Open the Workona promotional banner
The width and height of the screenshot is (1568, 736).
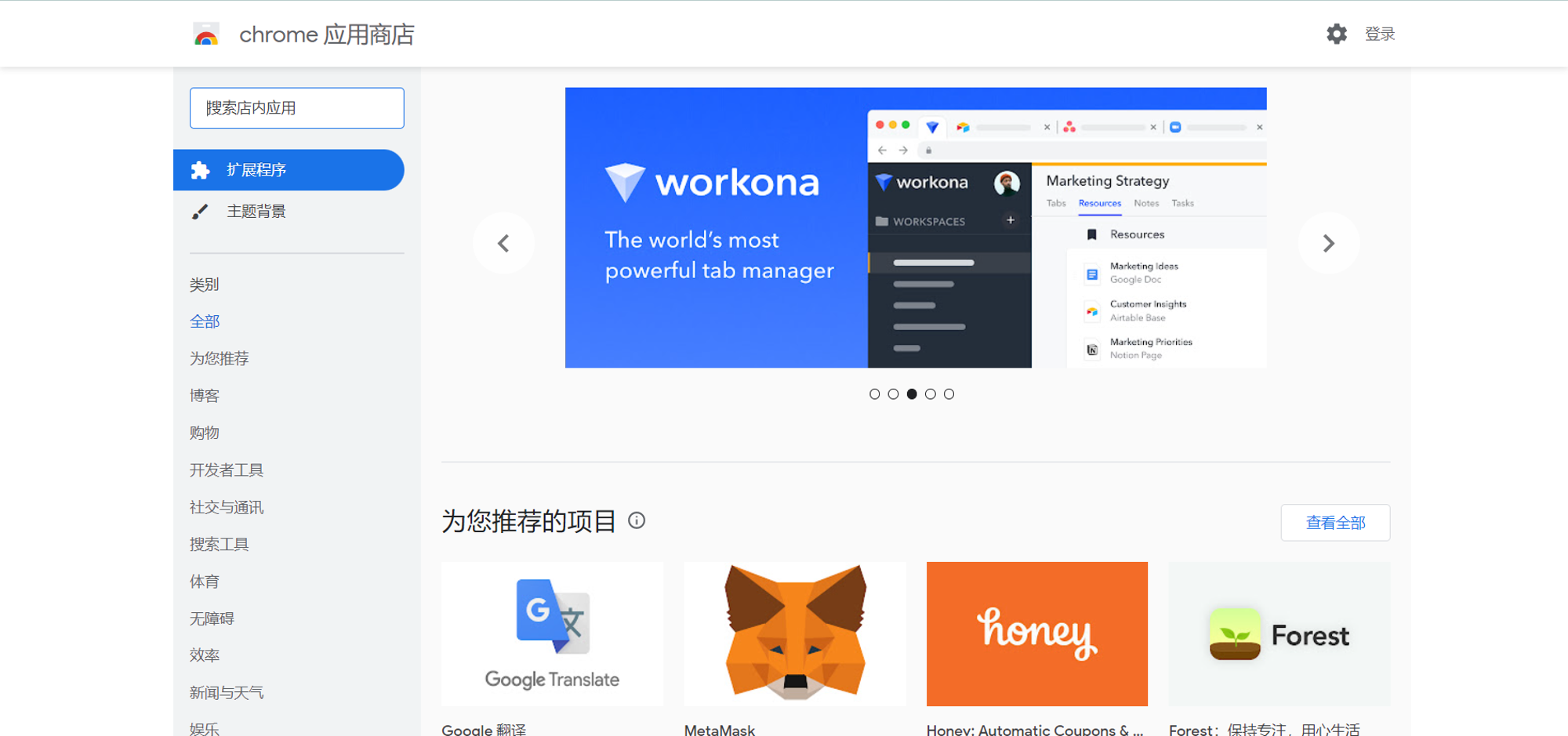tap(916, 227)
